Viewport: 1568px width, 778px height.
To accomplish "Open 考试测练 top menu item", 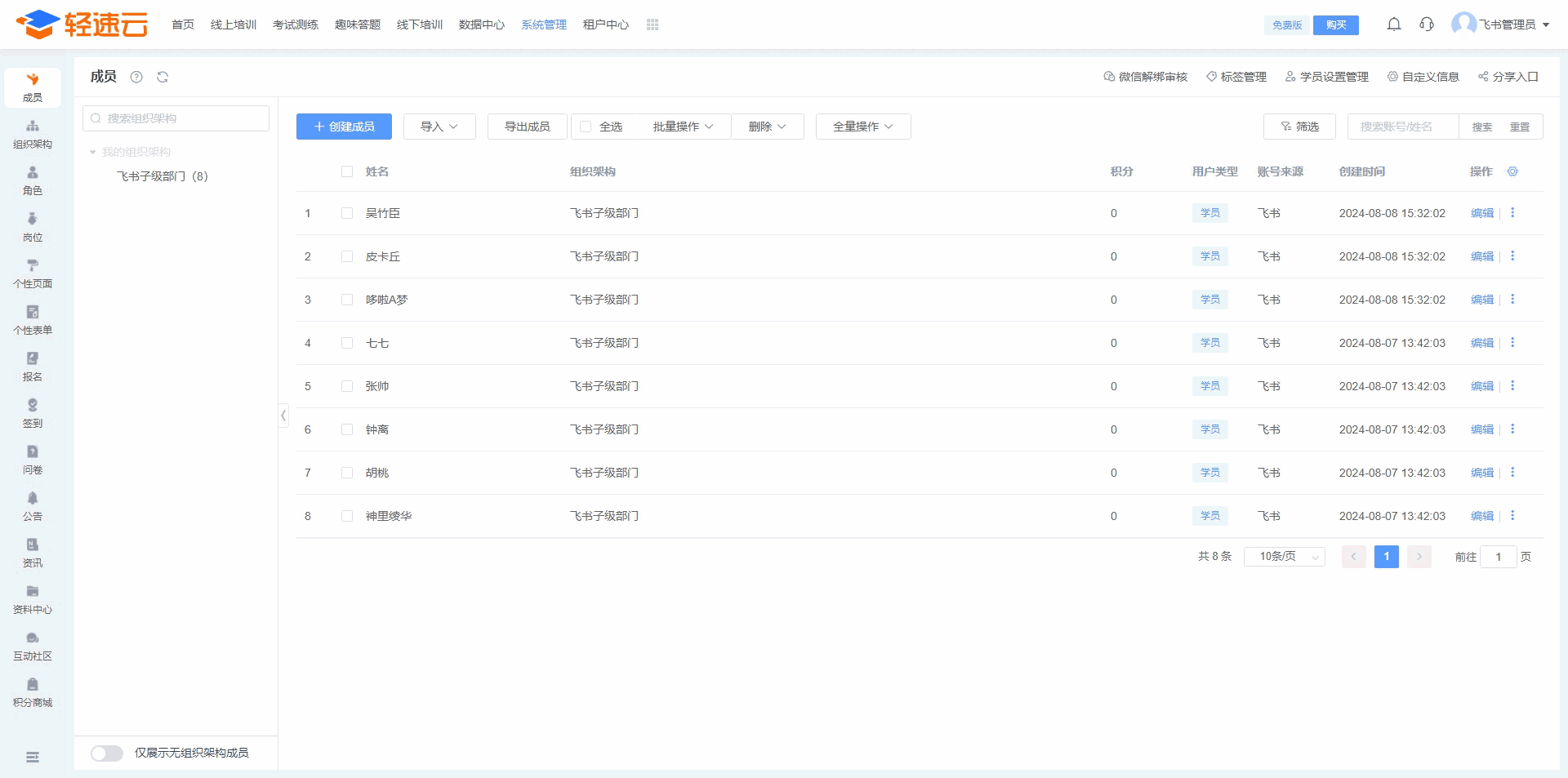I will pyautogui.click(x=295, y=24).
